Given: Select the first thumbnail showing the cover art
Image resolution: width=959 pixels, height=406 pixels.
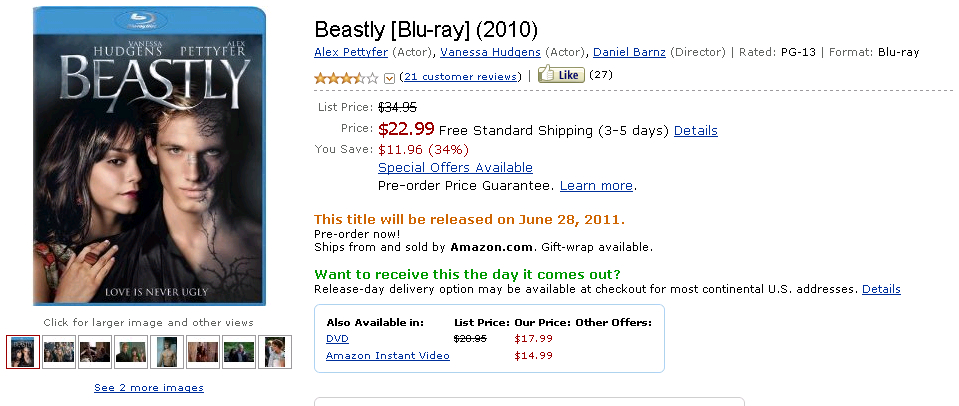Looking at the screenshot, I should [23, 352].
